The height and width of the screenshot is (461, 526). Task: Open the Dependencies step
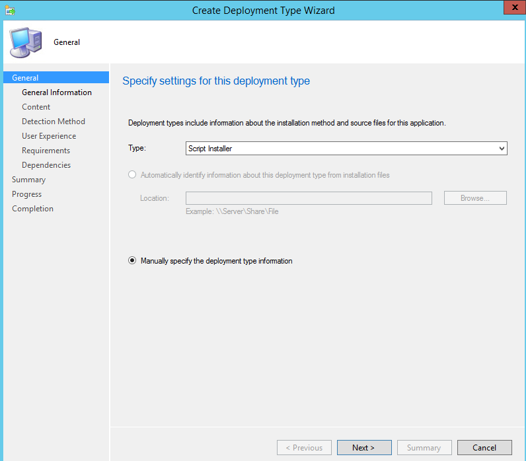(x=46, y=165)
